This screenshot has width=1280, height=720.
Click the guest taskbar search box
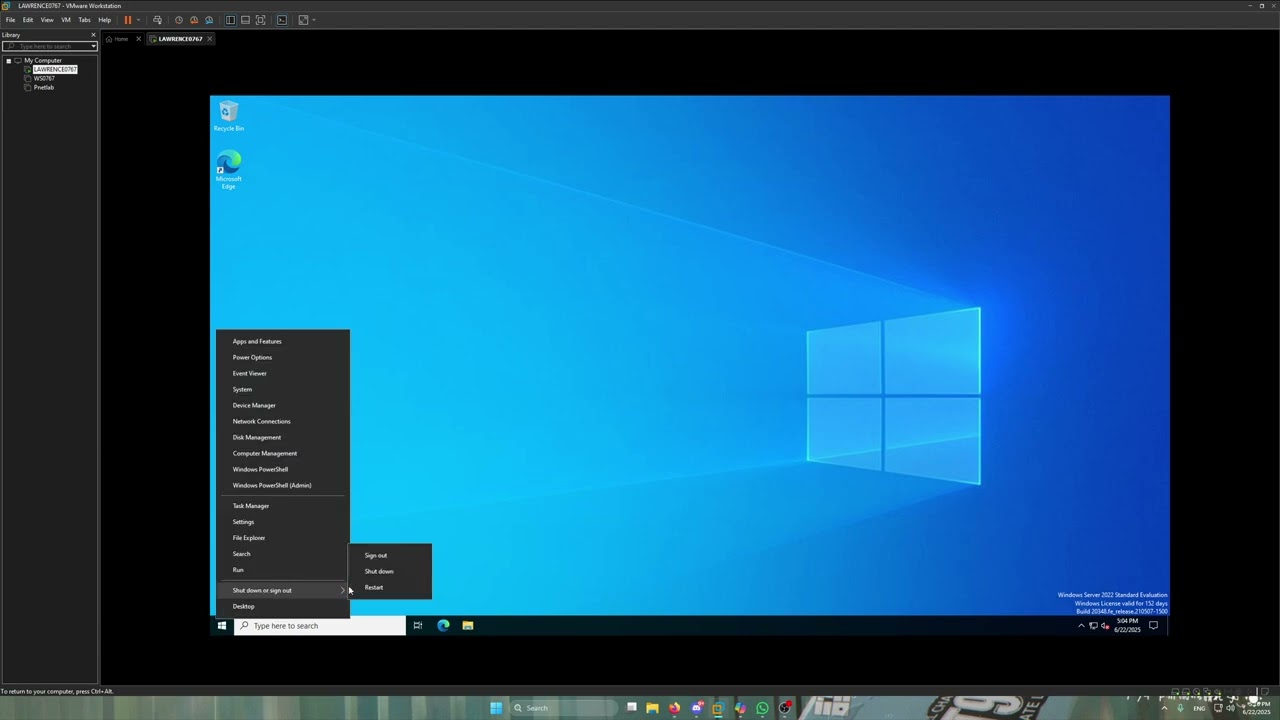[x=320, y=626]
